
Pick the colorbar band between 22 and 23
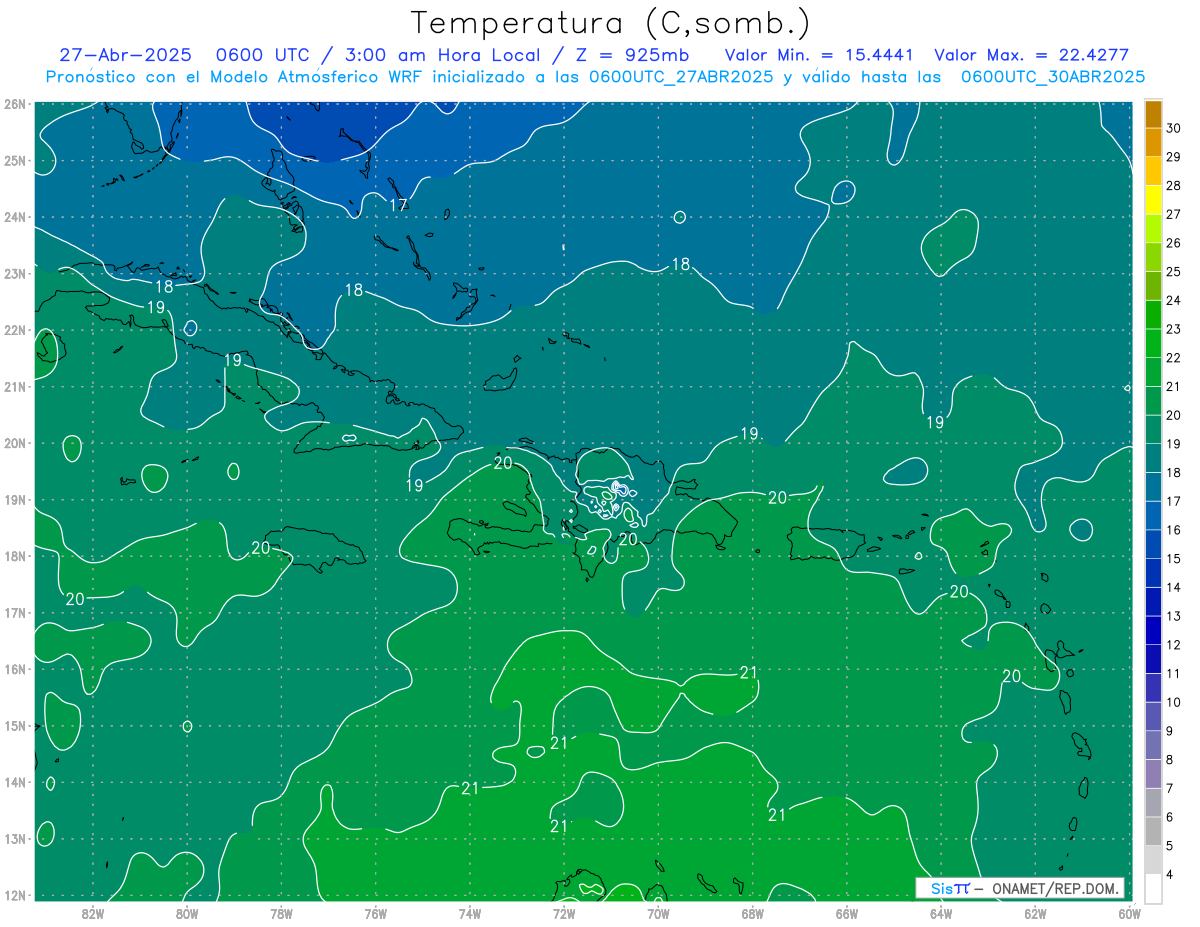(1153, 343)
